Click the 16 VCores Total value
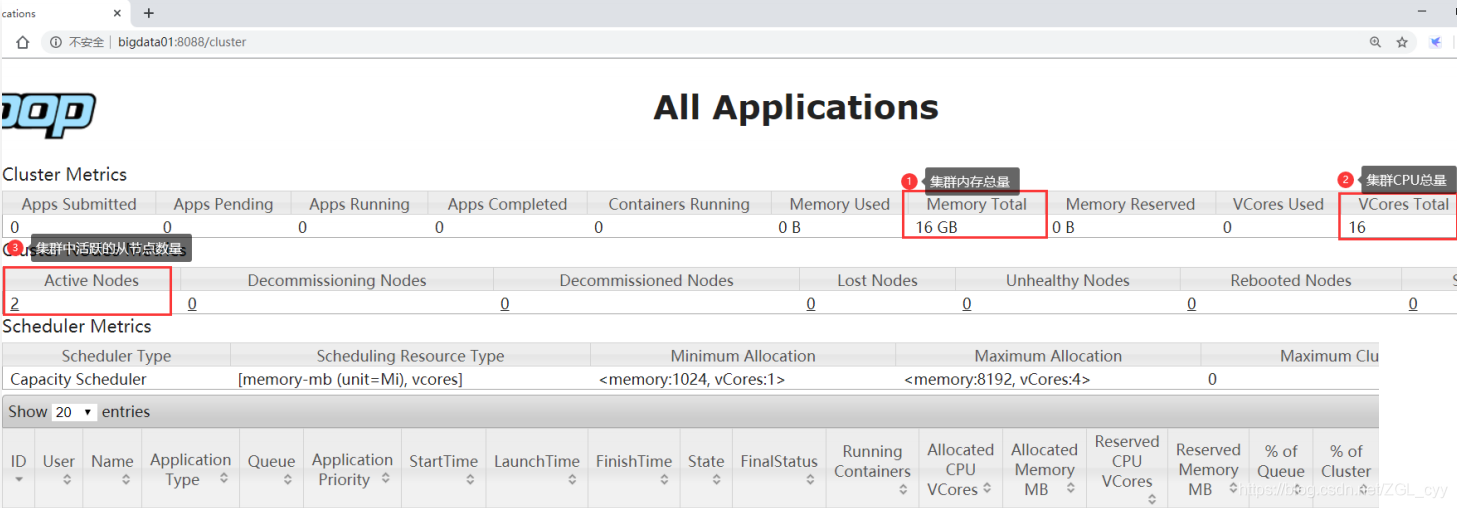This screenshot has width=1457, height=508. coord(1357,227)
